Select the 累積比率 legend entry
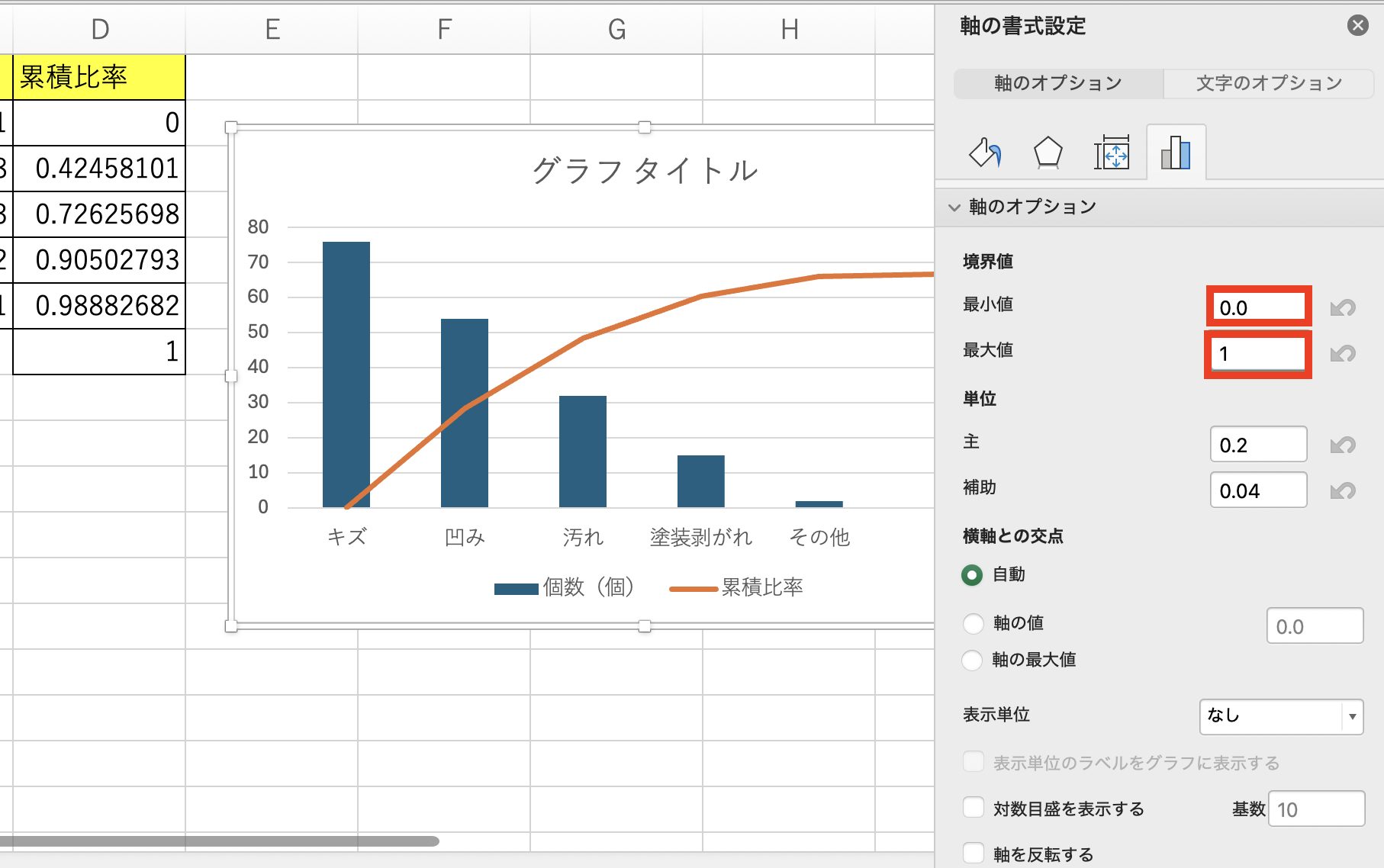The width and height of the screenshot is (1384, 868). pos(736,587)
